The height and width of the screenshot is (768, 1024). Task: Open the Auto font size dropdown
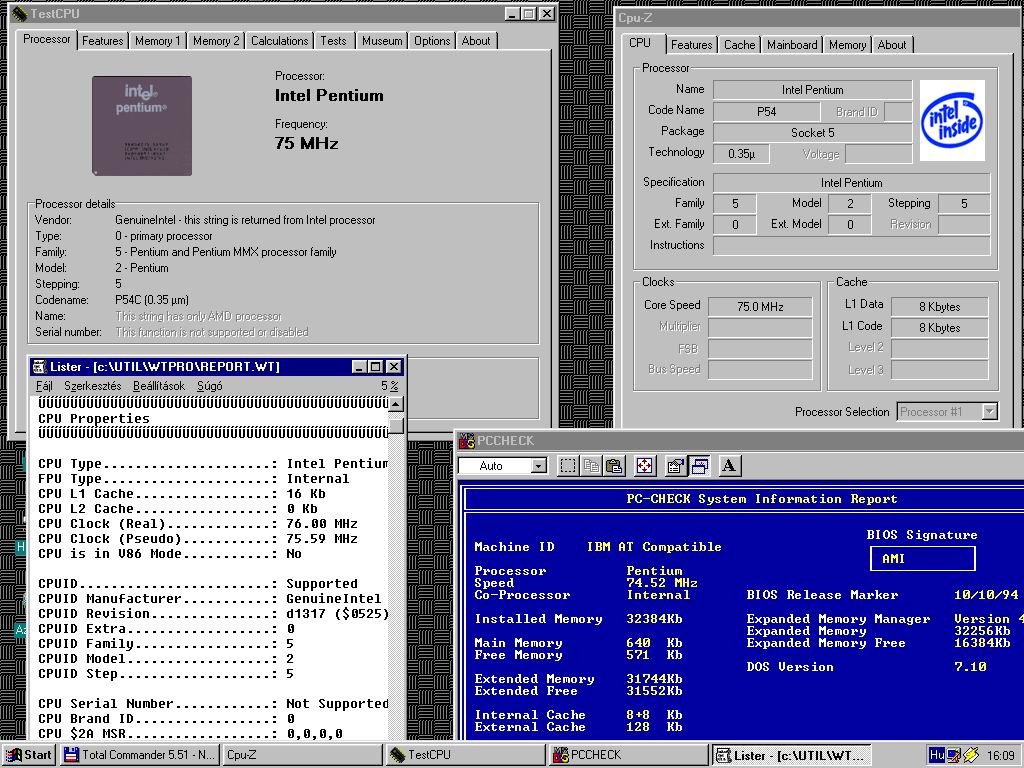(539, 466)
